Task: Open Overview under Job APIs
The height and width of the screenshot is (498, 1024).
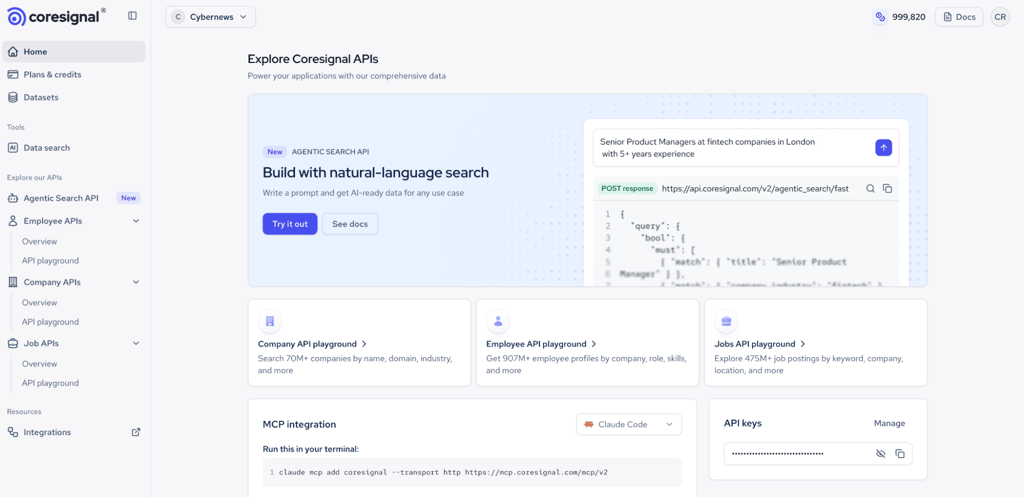Action: 39,364
